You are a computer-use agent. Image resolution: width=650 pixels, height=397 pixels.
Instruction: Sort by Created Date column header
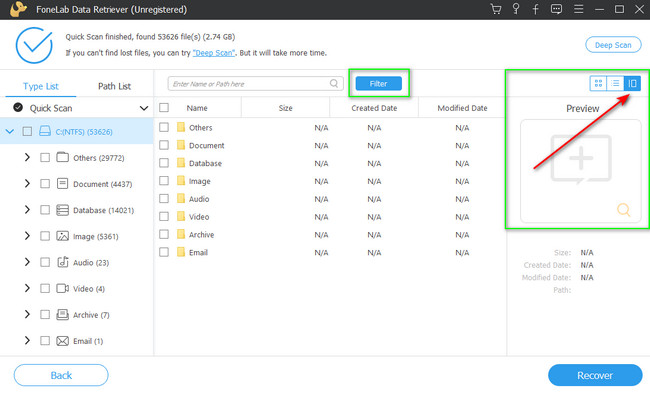(x=374, y=108)
